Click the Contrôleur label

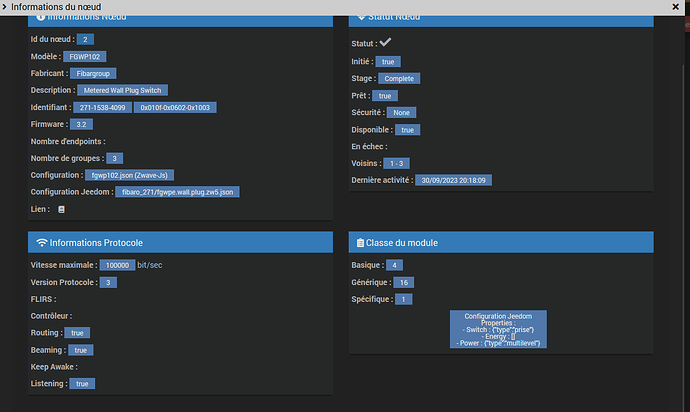point(51,316)
